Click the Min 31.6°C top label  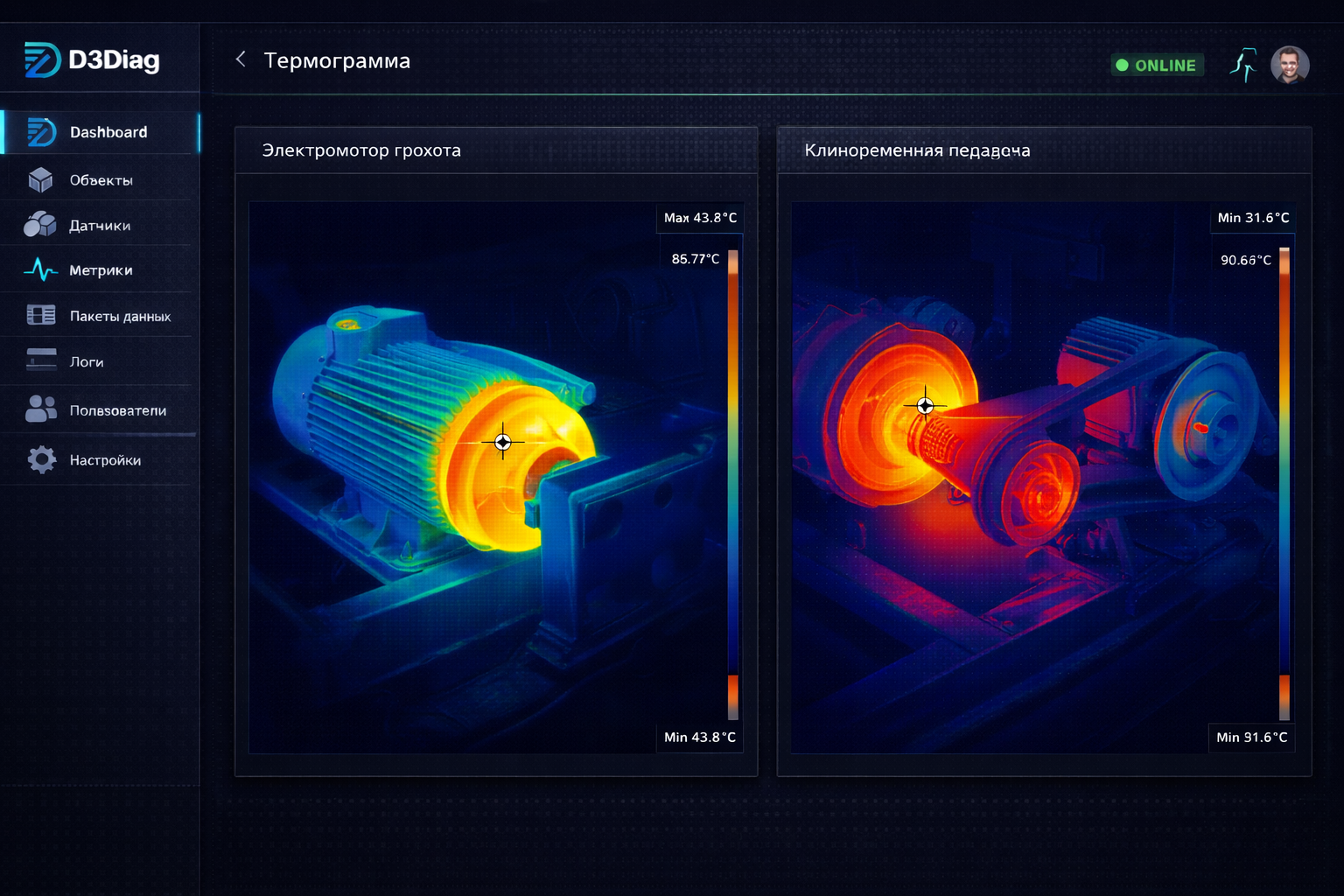click(x=1253, y=218)
